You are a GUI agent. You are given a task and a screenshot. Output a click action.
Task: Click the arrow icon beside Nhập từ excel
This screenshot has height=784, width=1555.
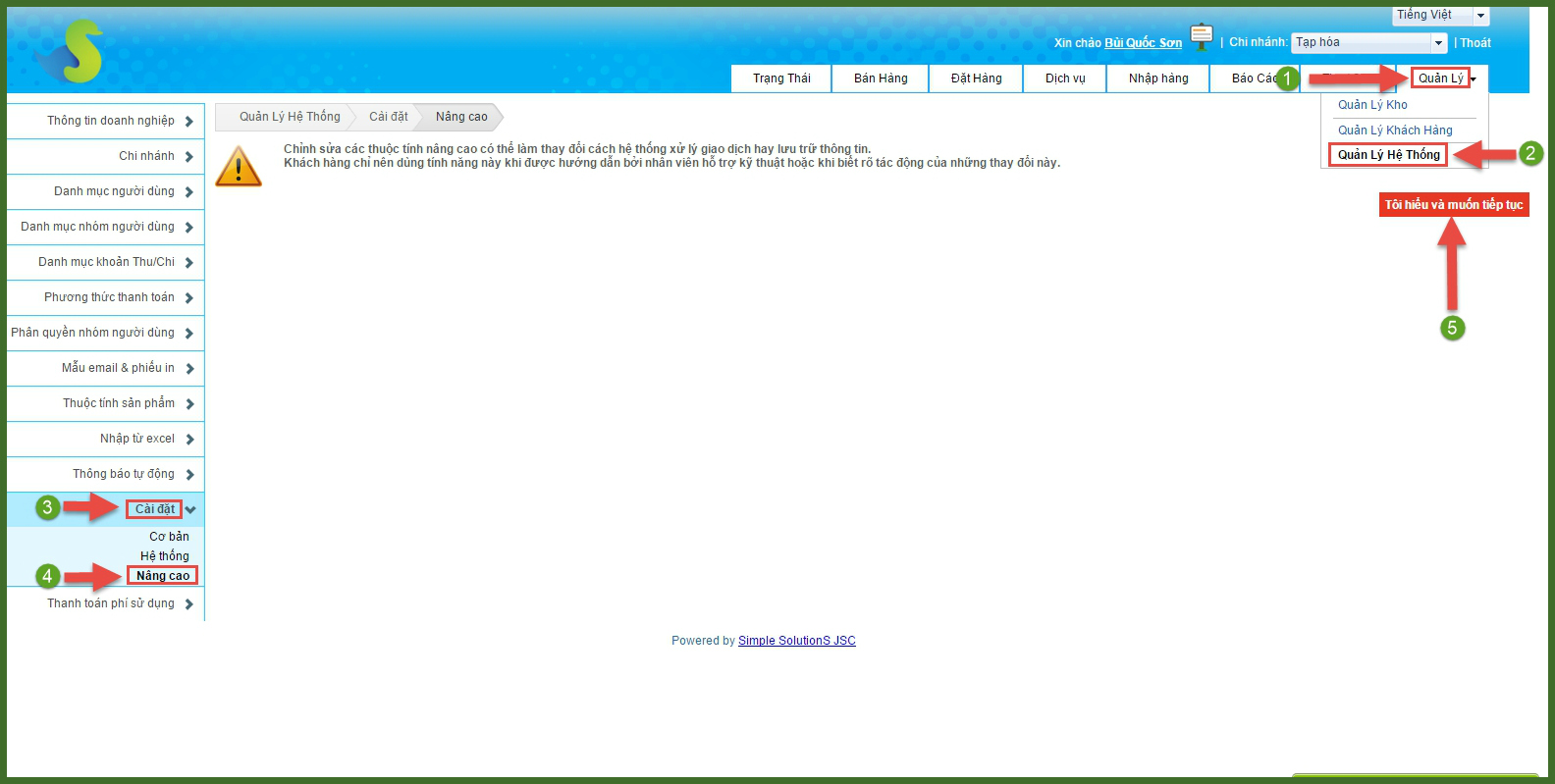(x=188, y=440)
